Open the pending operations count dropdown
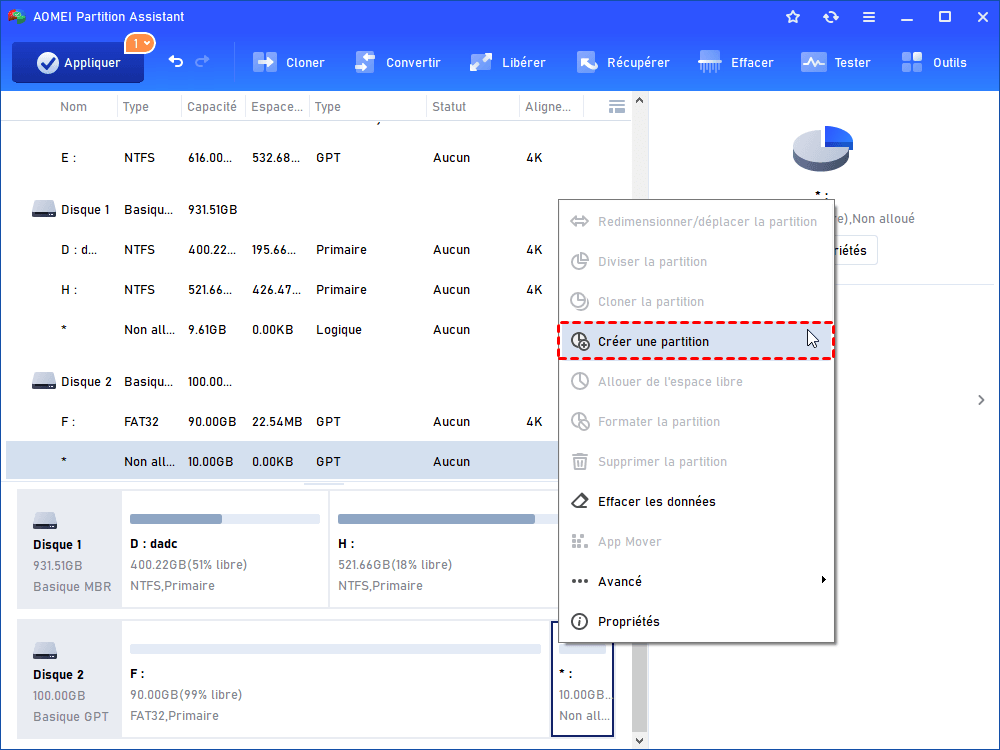The width and height of the screenshot is (1000, 750). tap(140, 43)
